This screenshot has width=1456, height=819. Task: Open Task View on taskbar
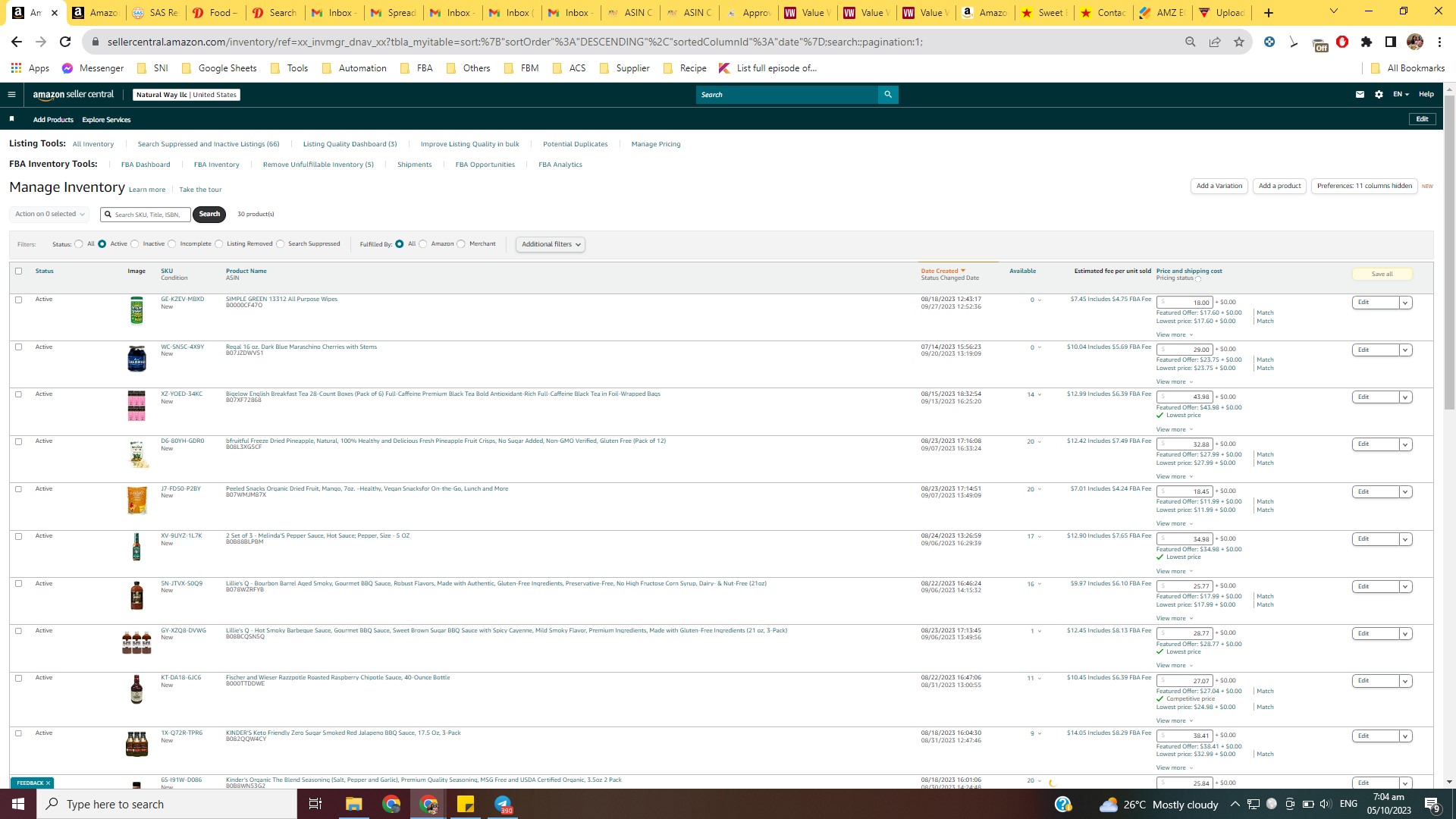(x=315, y=804)
